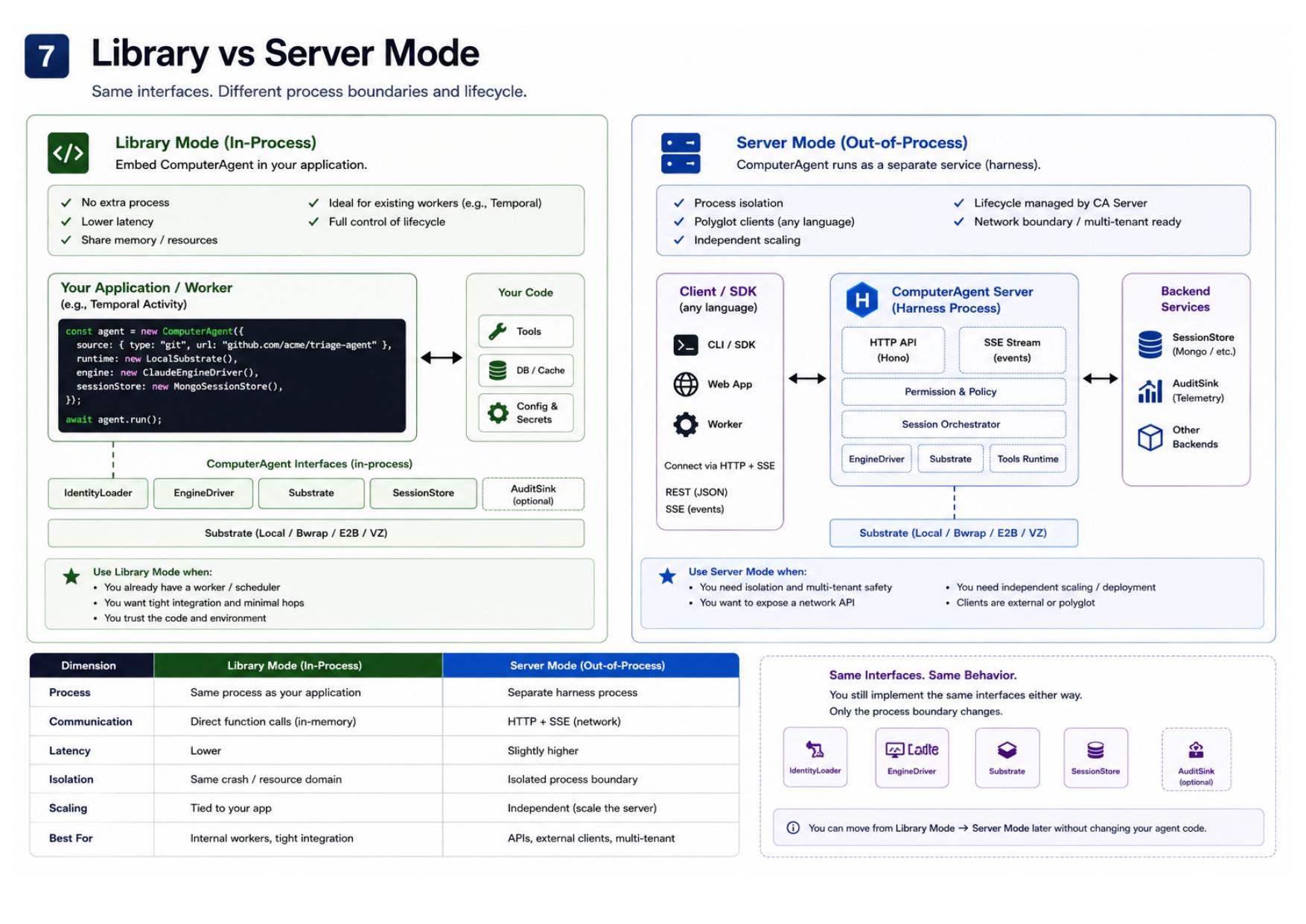Click the AuditSink bar chart icon in Backend Services
This screenshot has width=1306, height=924.
(x=1150, y=390)
